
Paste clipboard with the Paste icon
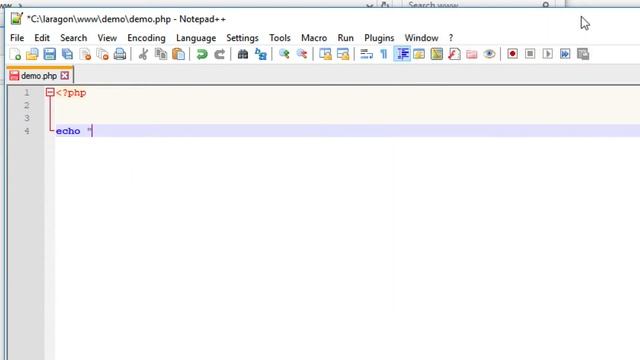click(178, 54)
